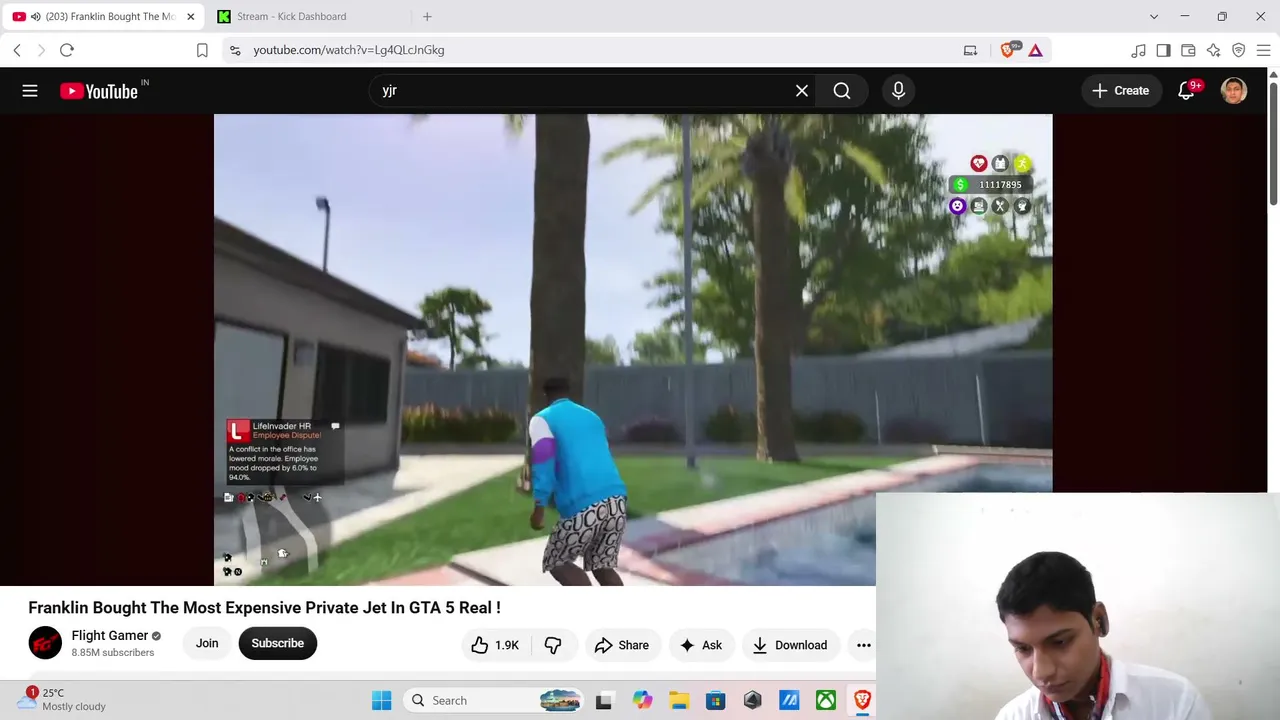This screenshot has height=720, width=1280.
Task: Open File Explorer from the taskbar
Action: click(679, 701)
